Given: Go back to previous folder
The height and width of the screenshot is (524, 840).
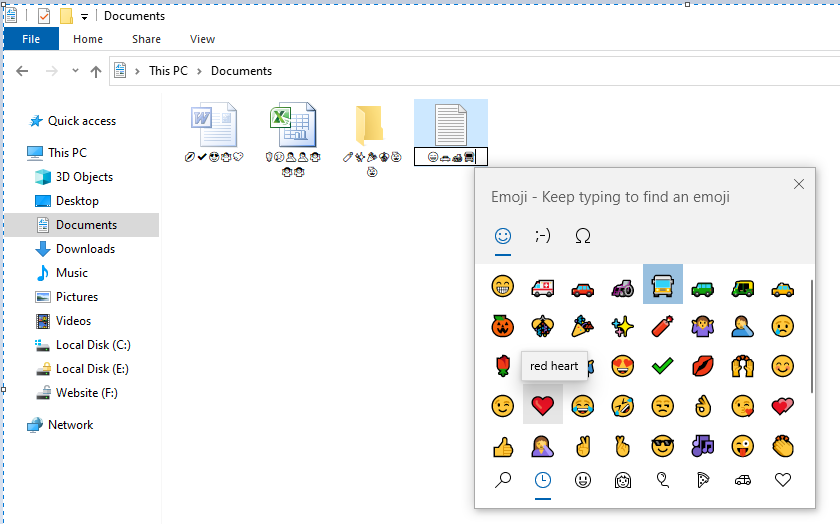Looking at the screenshot, I should pyautogui.click(x=22, y=71).
